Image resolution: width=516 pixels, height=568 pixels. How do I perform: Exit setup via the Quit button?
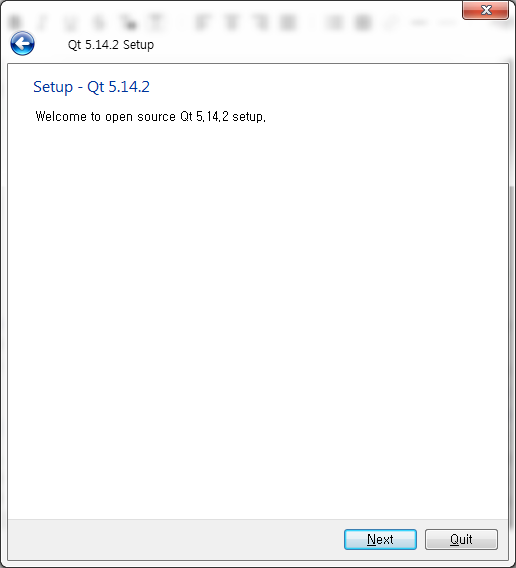461,539
